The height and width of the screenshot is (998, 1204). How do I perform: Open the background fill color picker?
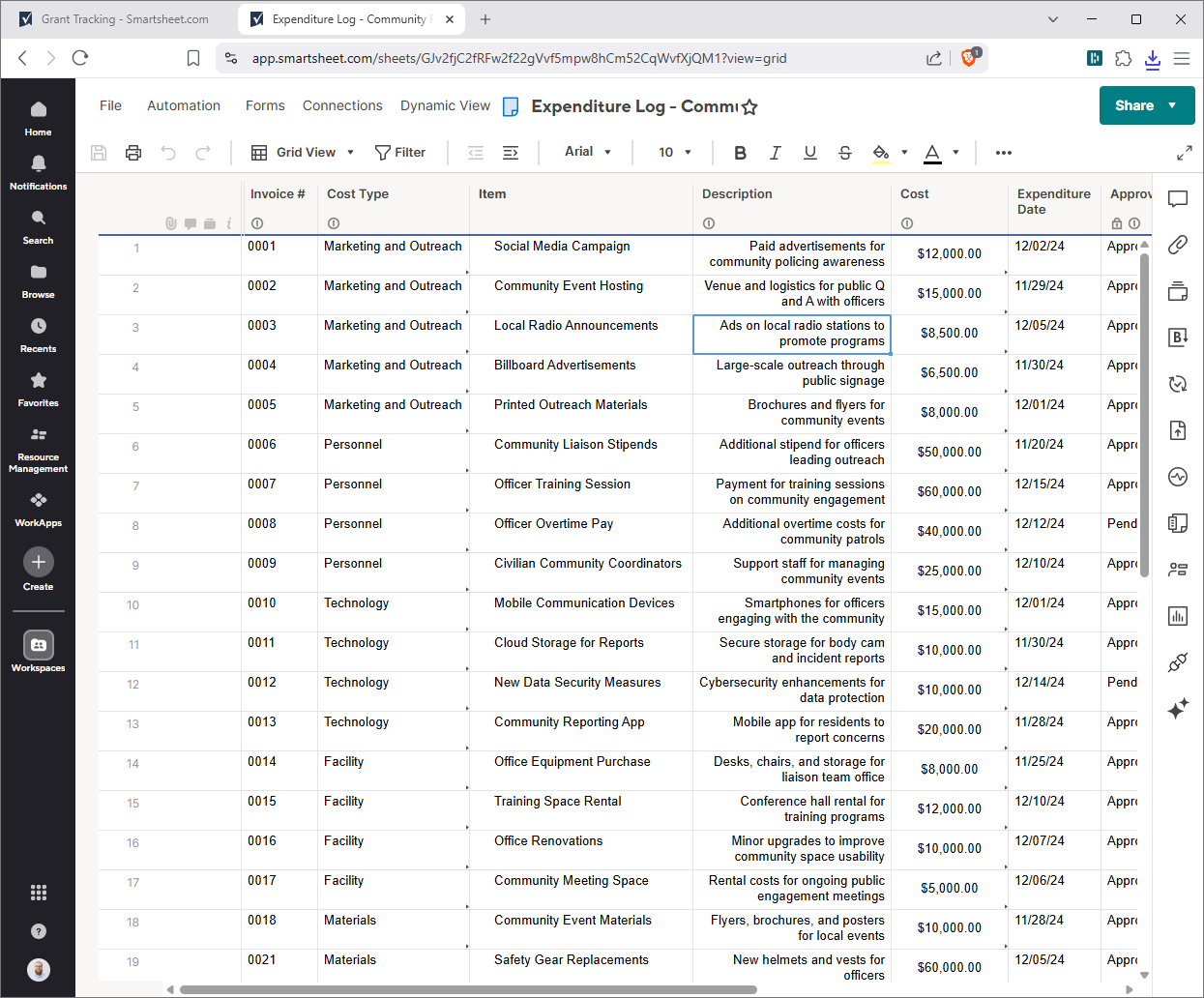click(881, 153)
